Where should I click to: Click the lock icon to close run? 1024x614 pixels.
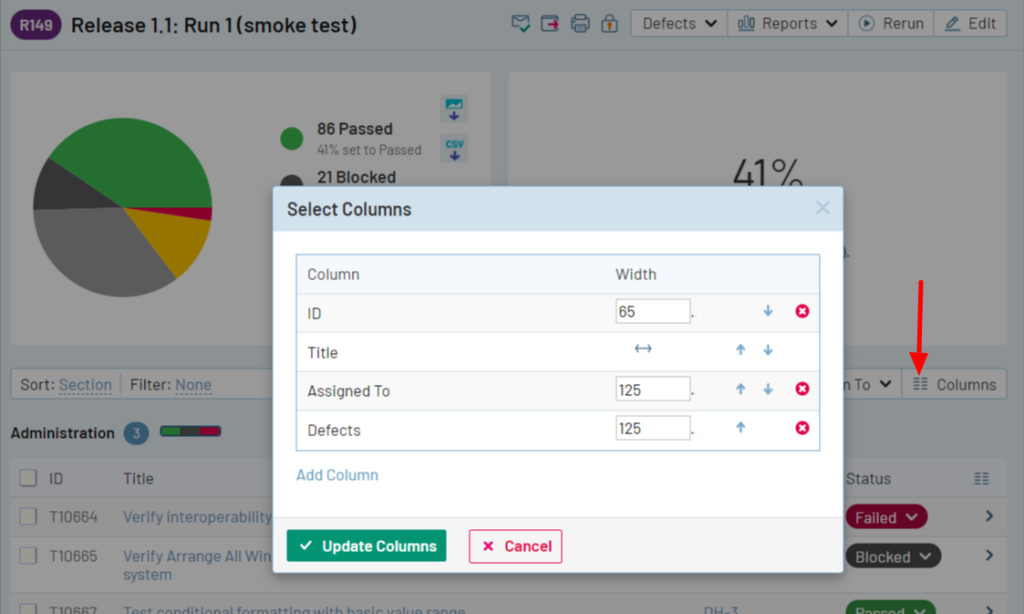(609, 24)
